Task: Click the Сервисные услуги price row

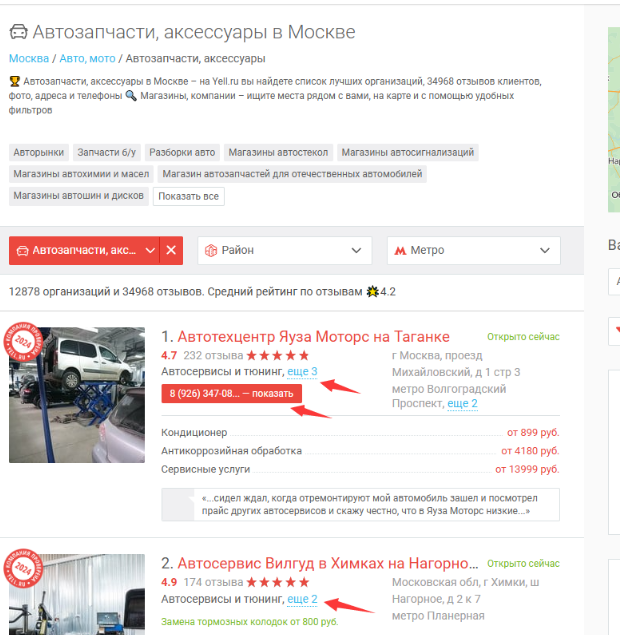Action: coord(360,469)
